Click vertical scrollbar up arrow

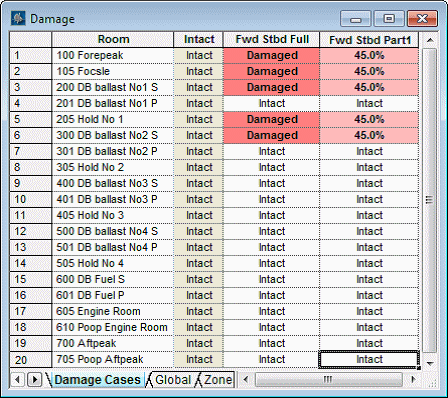click(x=430, y=40)
